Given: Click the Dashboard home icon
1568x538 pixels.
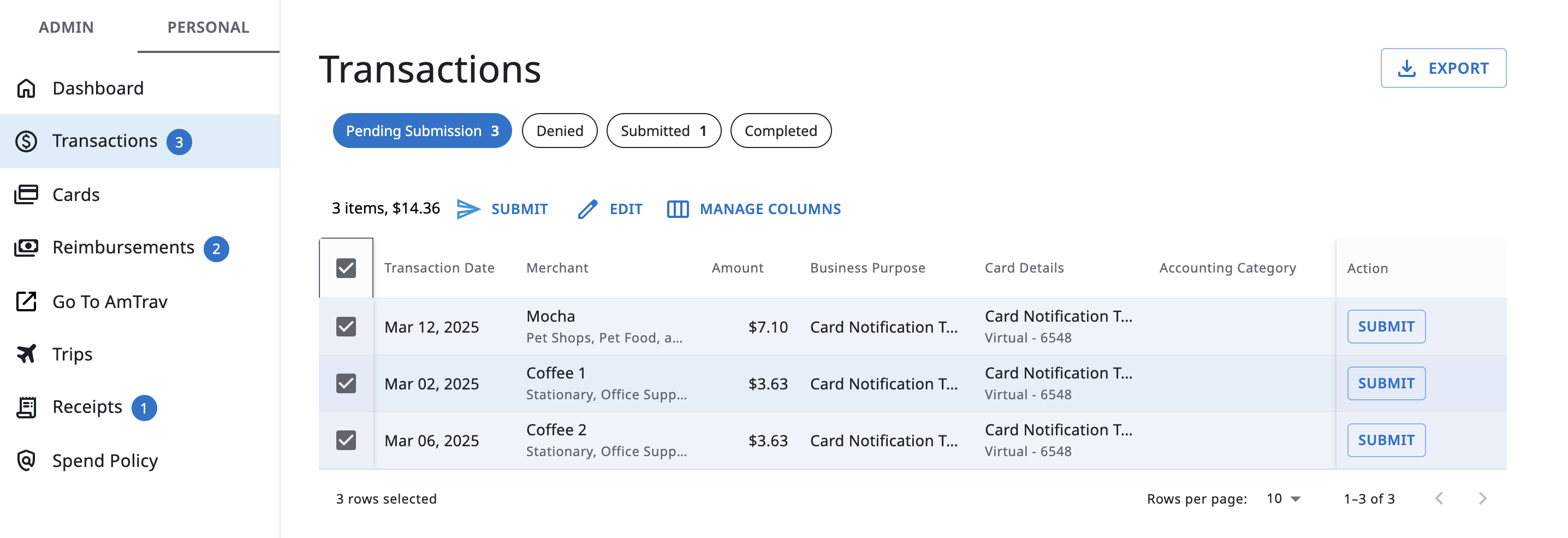Looking at the screenshot, I should (26, 88).
